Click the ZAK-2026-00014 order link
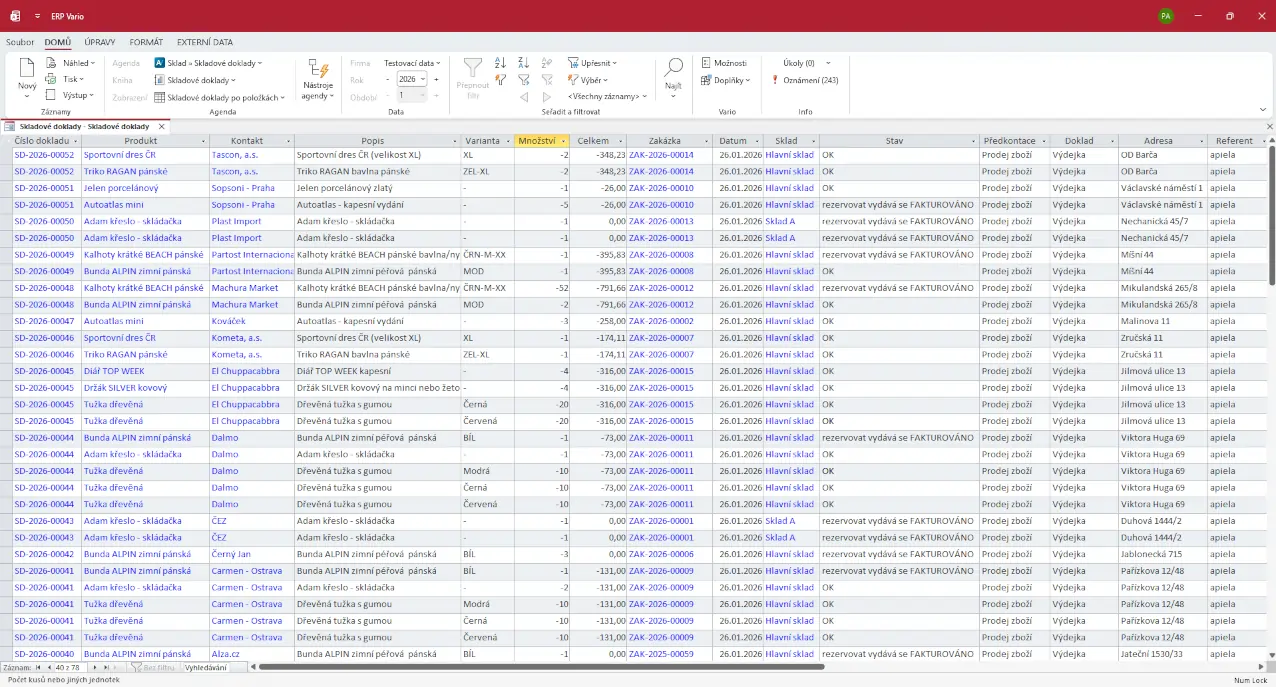Screen dimensions: 1276x687 tap(660, 155)
